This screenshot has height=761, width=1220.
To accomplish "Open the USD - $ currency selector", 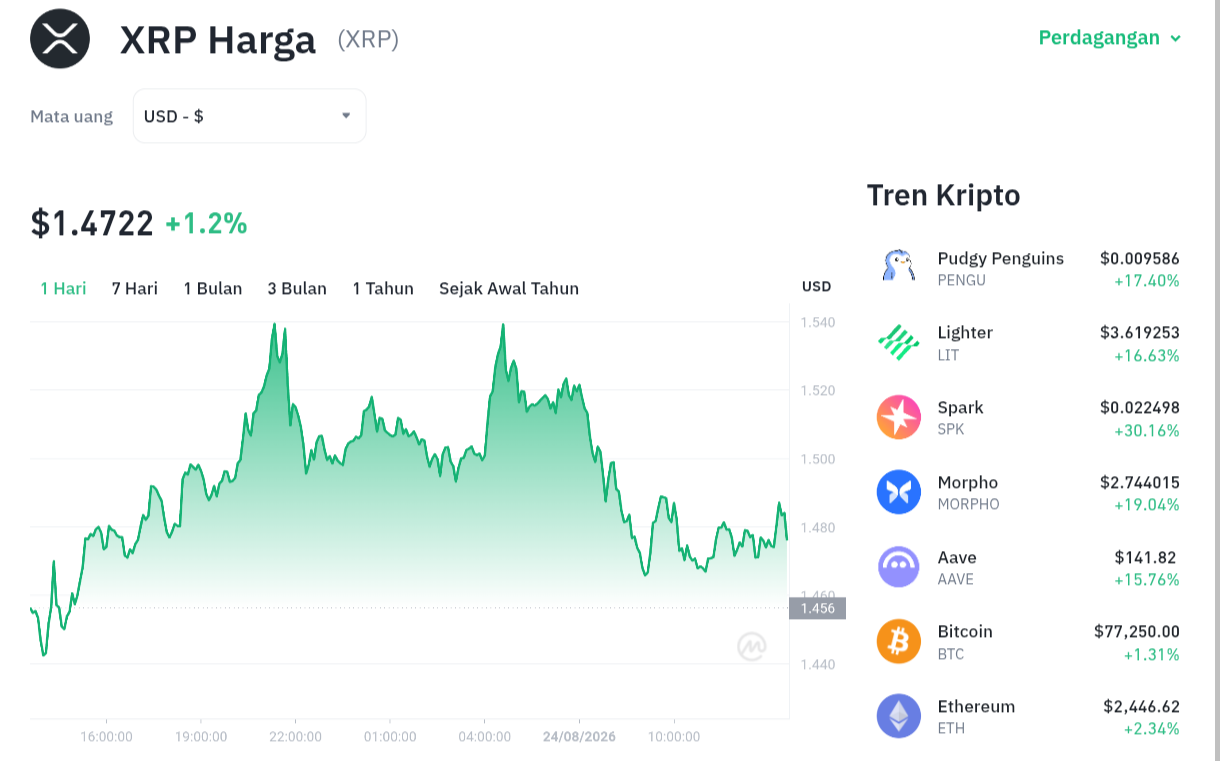I will (249, 116).
